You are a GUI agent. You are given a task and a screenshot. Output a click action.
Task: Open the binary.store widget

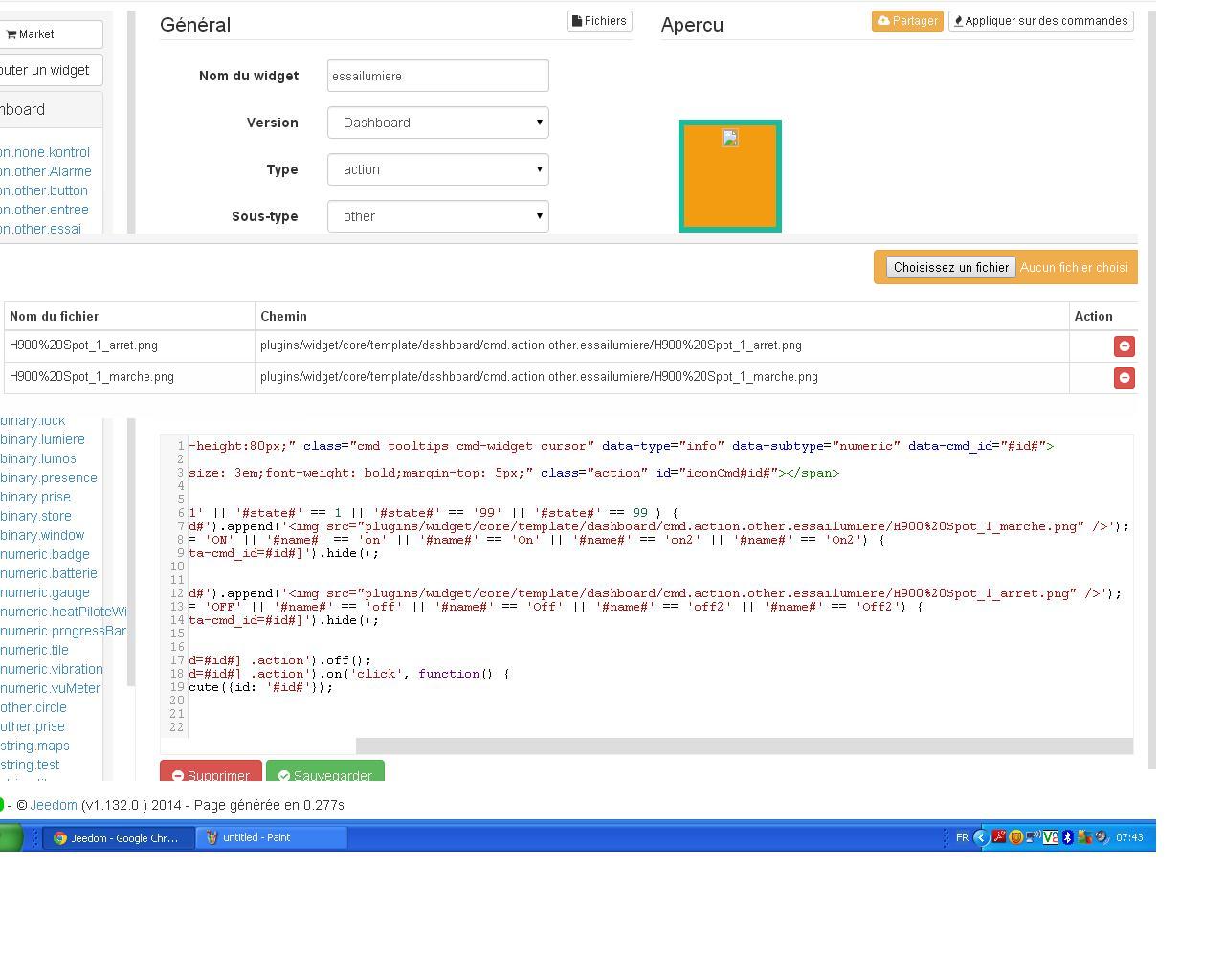click(x=35, y=516)
